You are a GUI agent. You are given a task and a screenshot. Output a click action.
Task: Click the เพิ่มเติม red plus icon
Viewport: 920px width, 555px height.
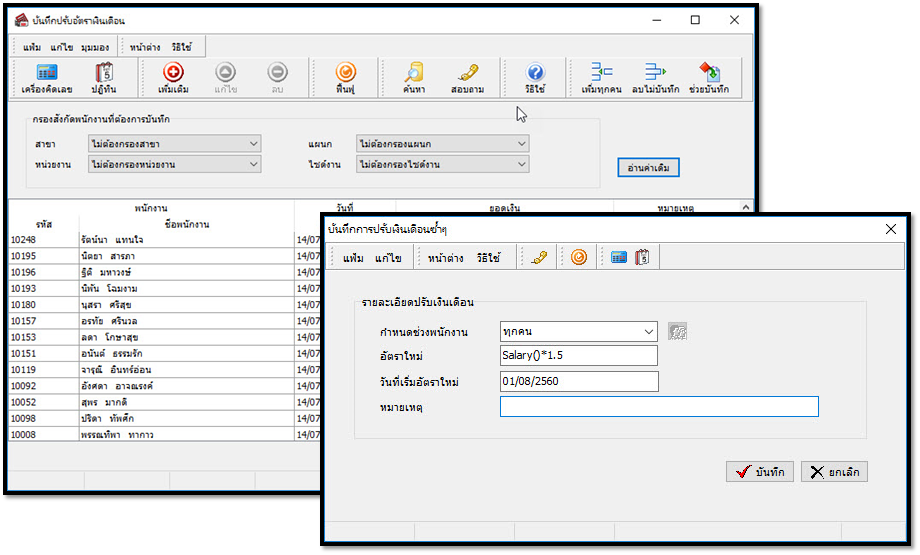tap(173, 78)
